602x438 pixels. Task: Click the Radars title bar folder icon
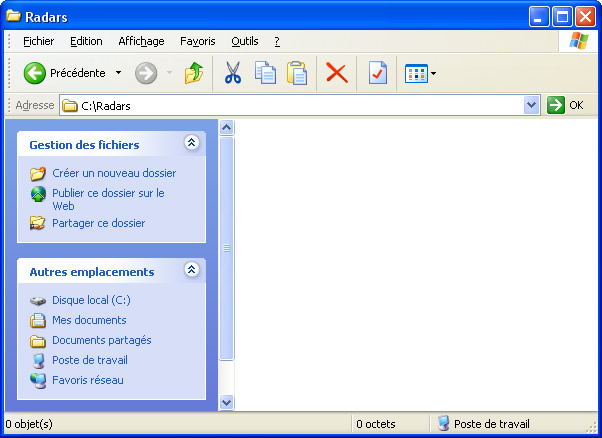coord(13,16)
